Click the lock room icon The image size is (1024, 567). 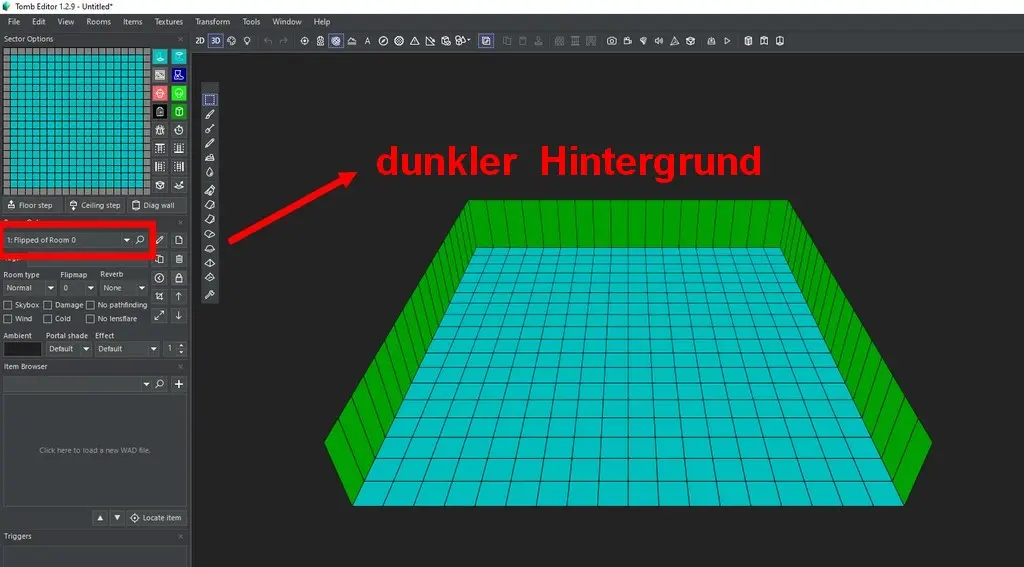point(178,278)
